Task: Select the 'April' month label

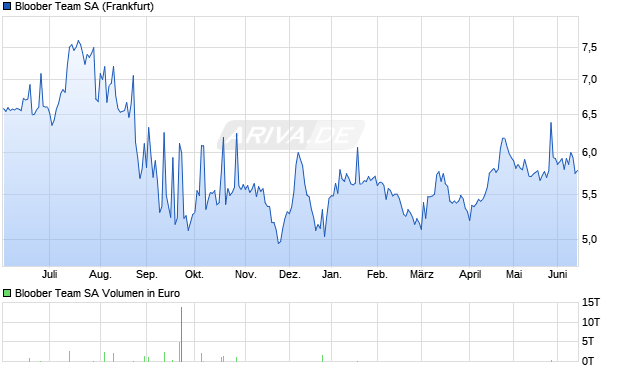Action: pos(470,274)
